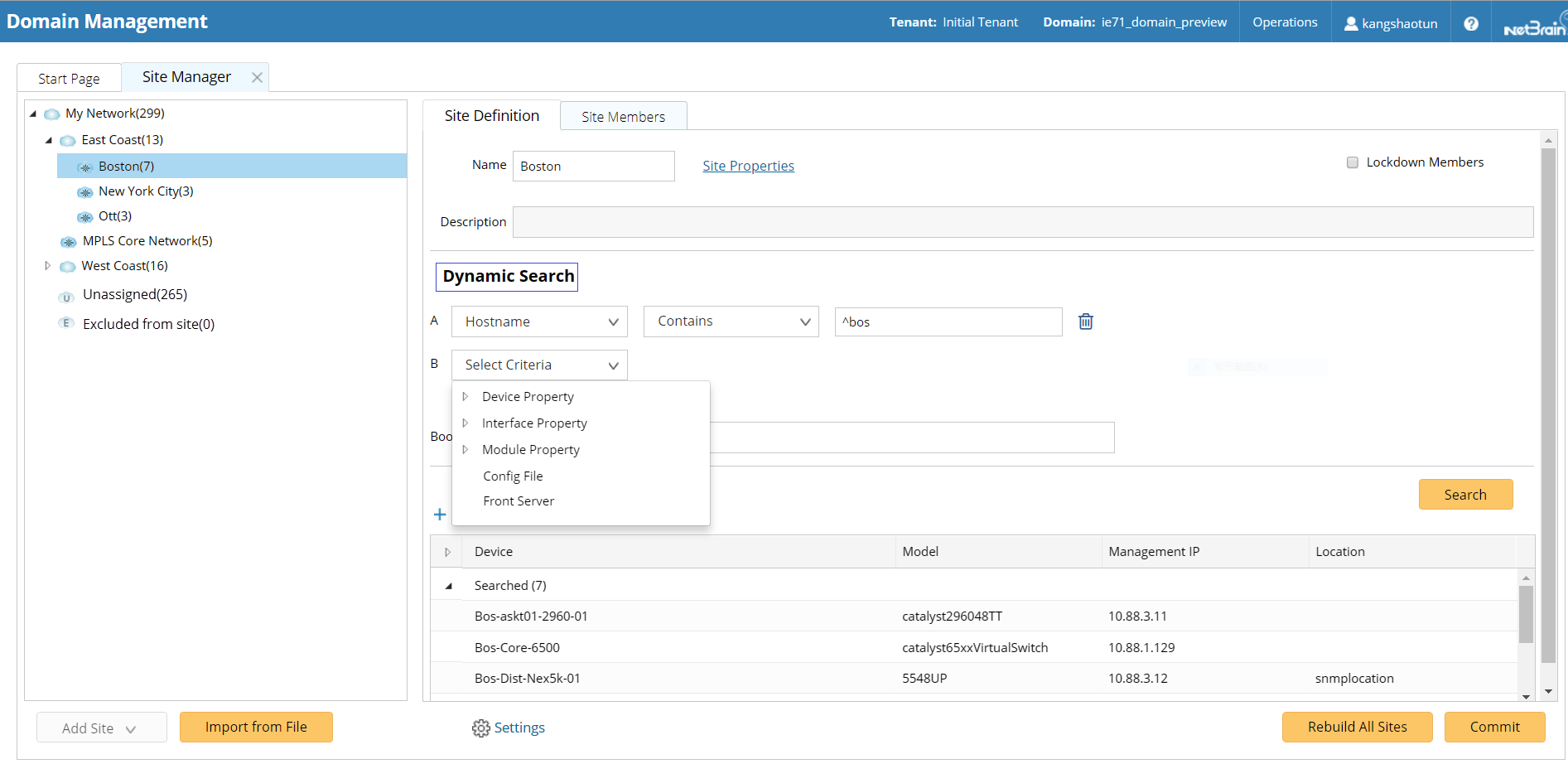Viewport: 1568px width, 764px height.
Task: Open help via question mark icon
Action: point(1470,23)
